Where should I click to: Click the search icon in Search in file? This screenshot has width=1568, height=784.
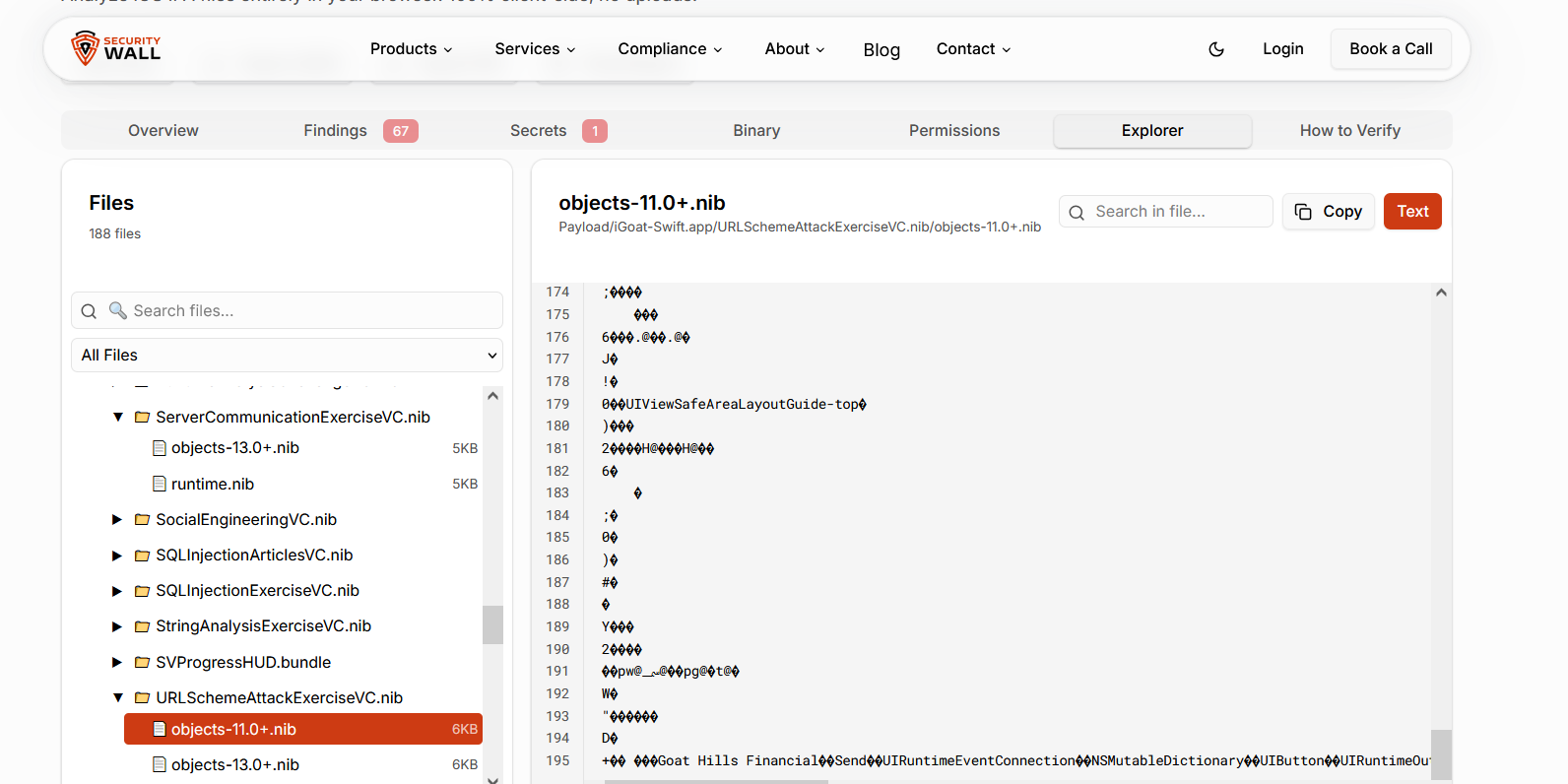[x=1077, y=213]
